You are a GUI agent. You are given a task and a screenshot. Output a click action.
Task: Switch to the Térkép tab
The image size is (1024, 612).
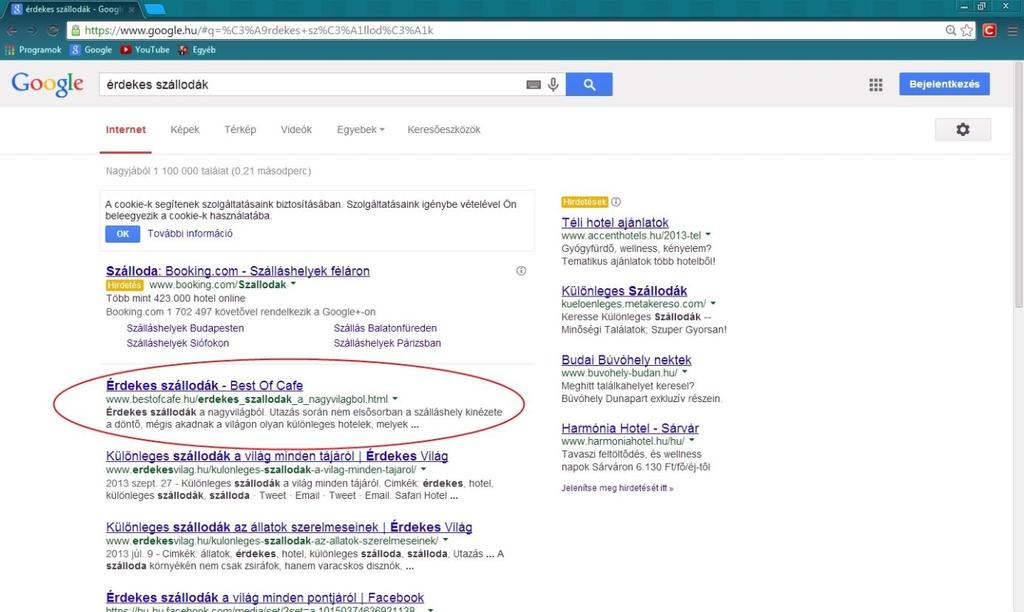tap(240, 129)
